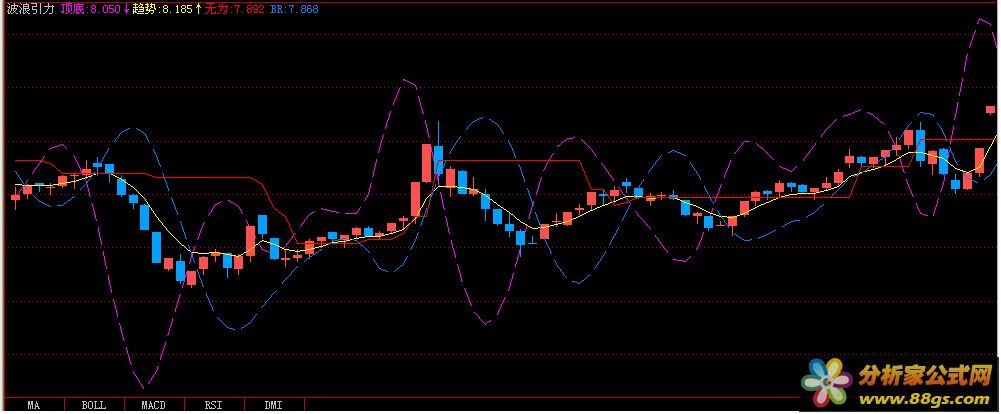
Task: Click the yellow up arrow after 趋势
Action: click(x=198, y=9)
